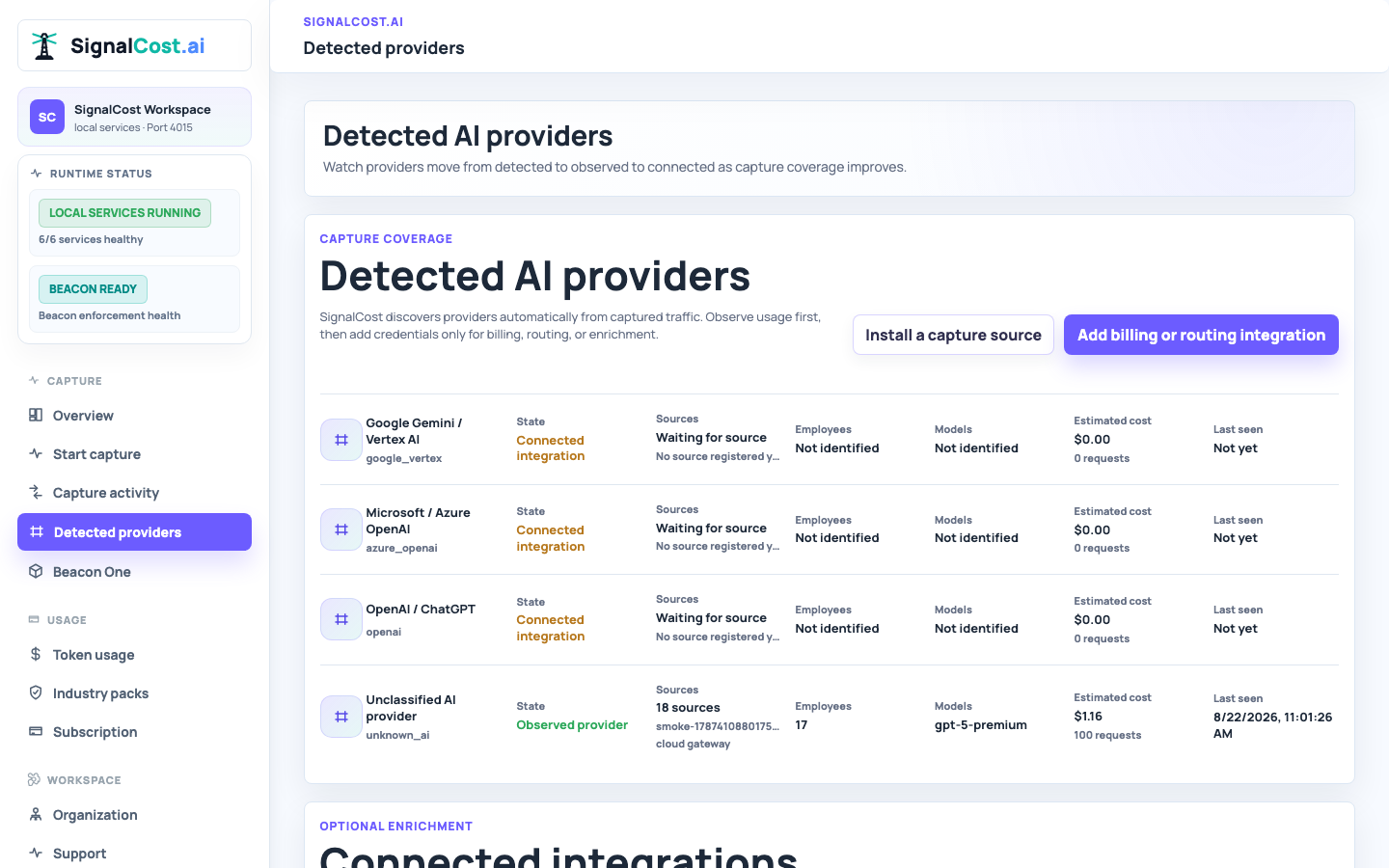Viewport: 1389px width, 868px height.
Task: Click the Google Gemini / Vertex AI name
Action: 414,431
